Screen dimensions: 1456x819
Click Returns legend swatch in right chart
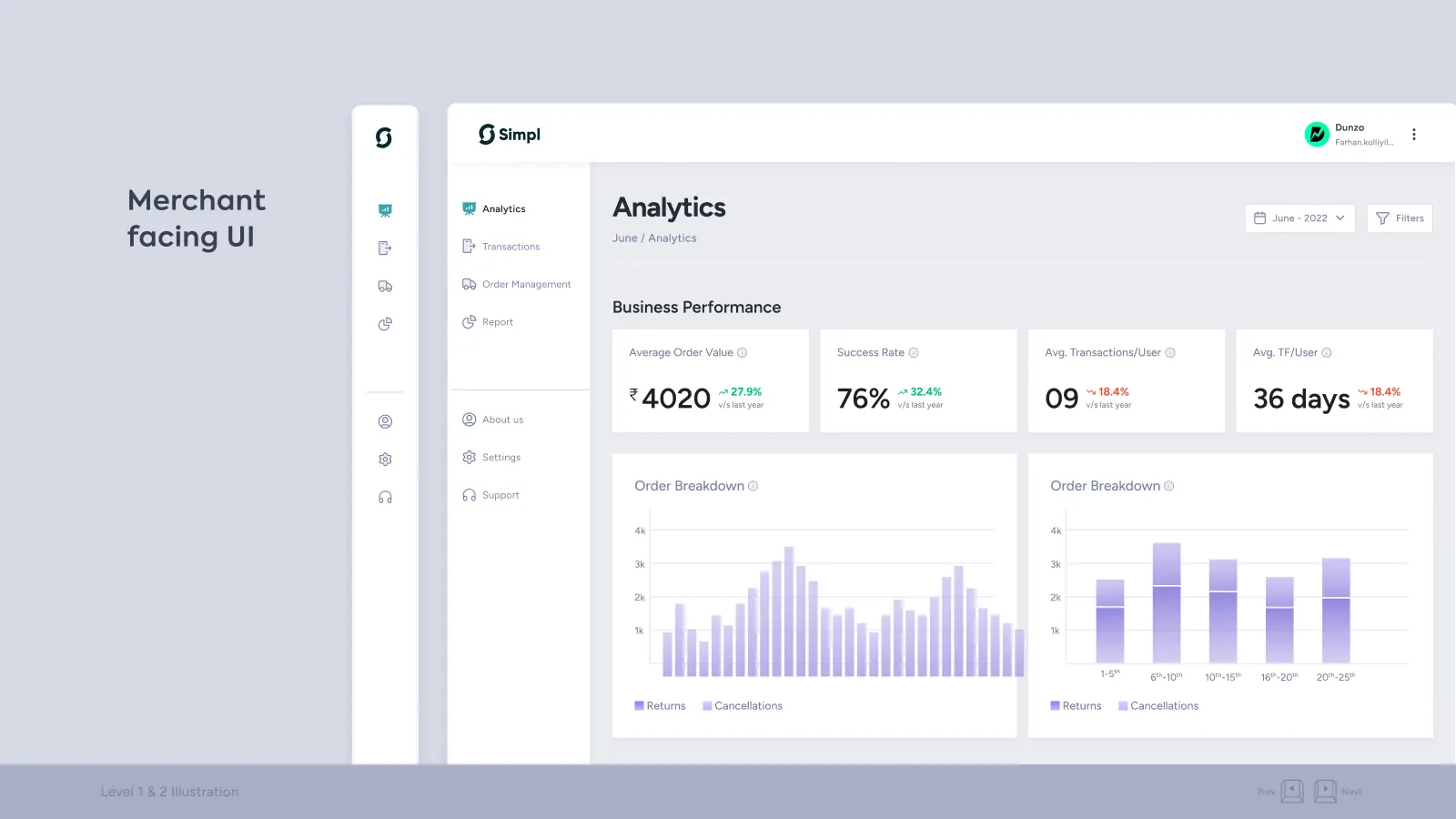coord(1055,706)
